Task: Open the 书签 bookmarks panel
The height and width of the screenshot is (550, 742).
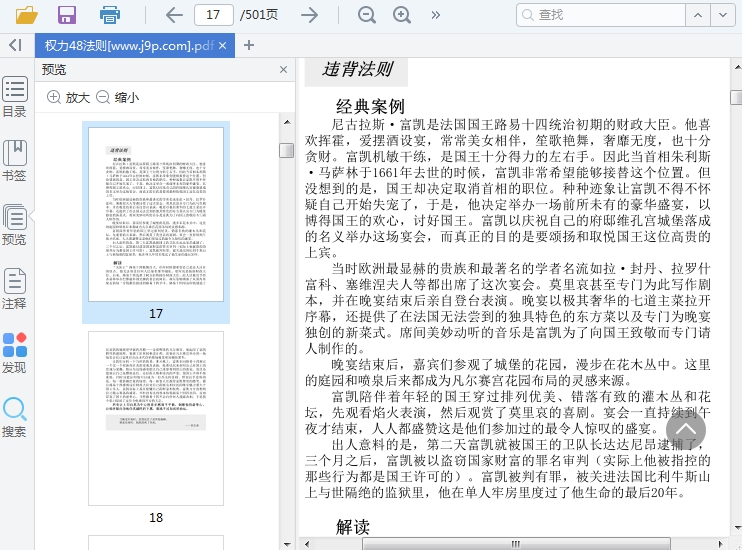Action: click(x=15, y=161)
